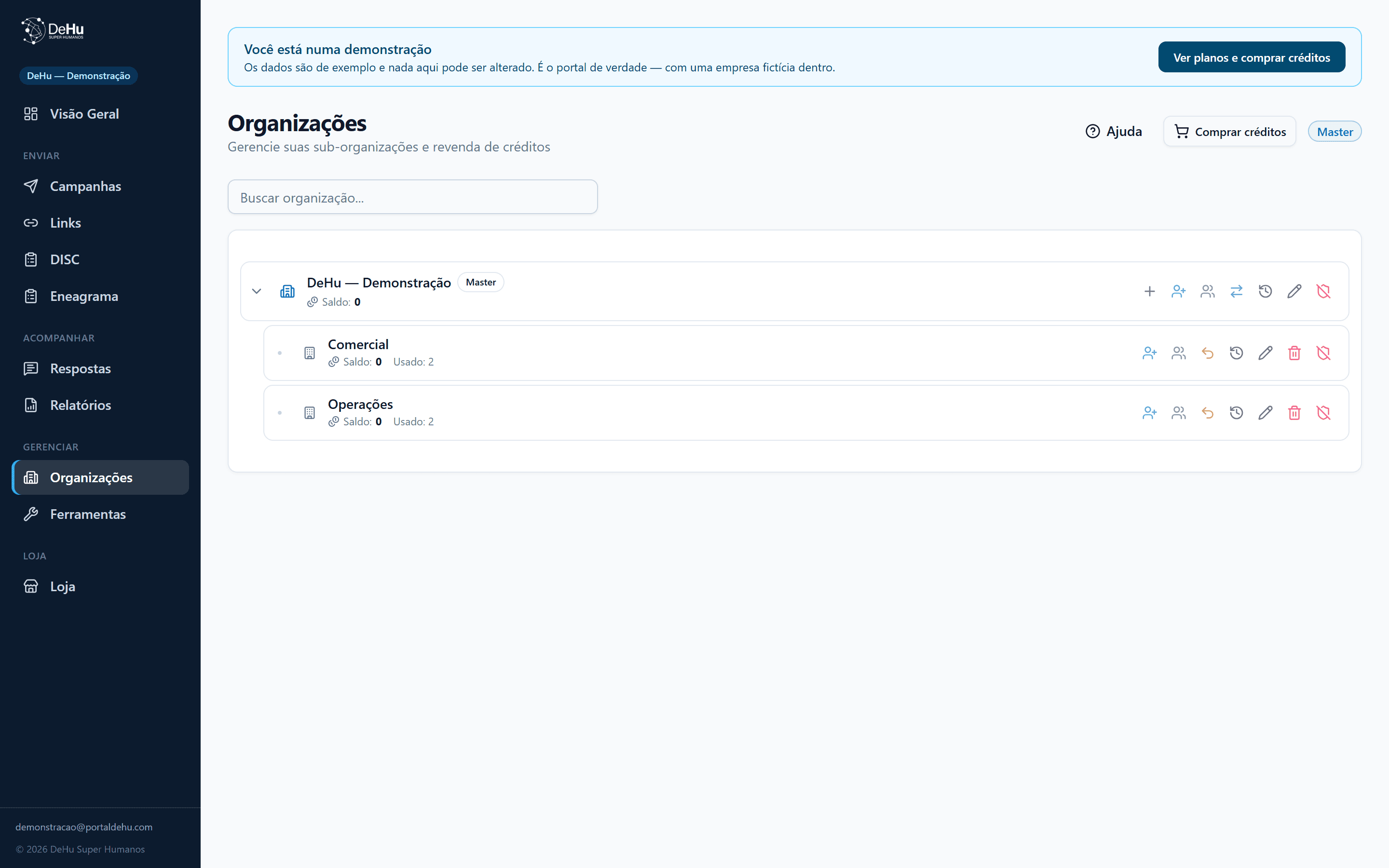This screenshot has height=868, width=1389.
Task: Click the Master badge in header
Action: [1335, 132]
